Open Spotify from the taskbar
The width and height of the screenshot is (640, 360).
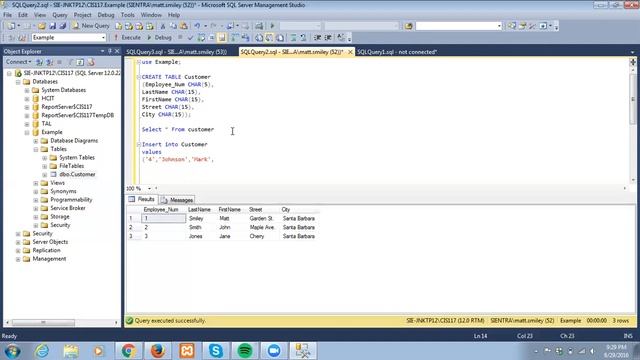[x=245, y=351]
